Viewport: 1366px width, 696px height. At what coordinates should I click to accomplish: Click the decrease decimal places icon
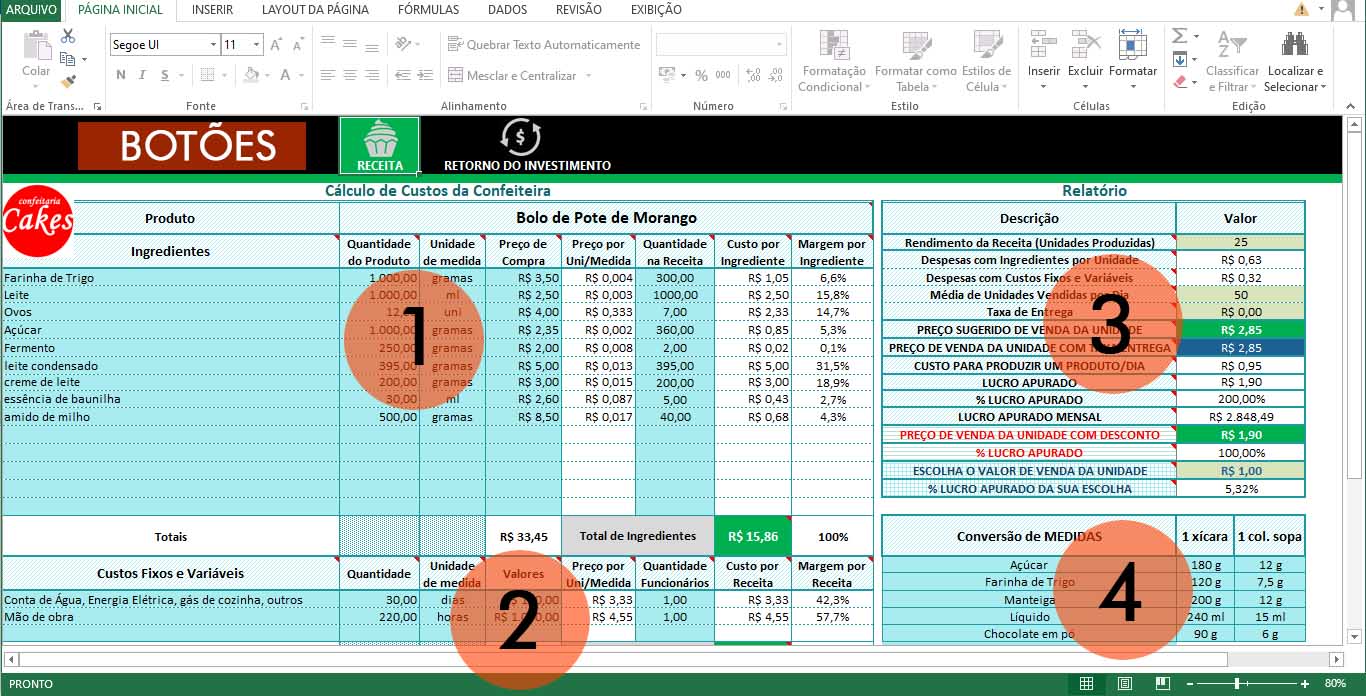tap(775, 75)
